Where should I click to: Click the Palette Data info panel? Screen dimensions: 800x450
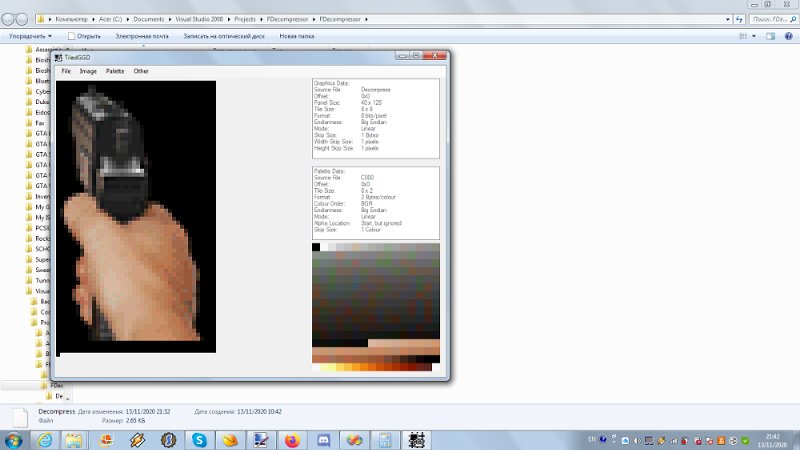(376, 203)
